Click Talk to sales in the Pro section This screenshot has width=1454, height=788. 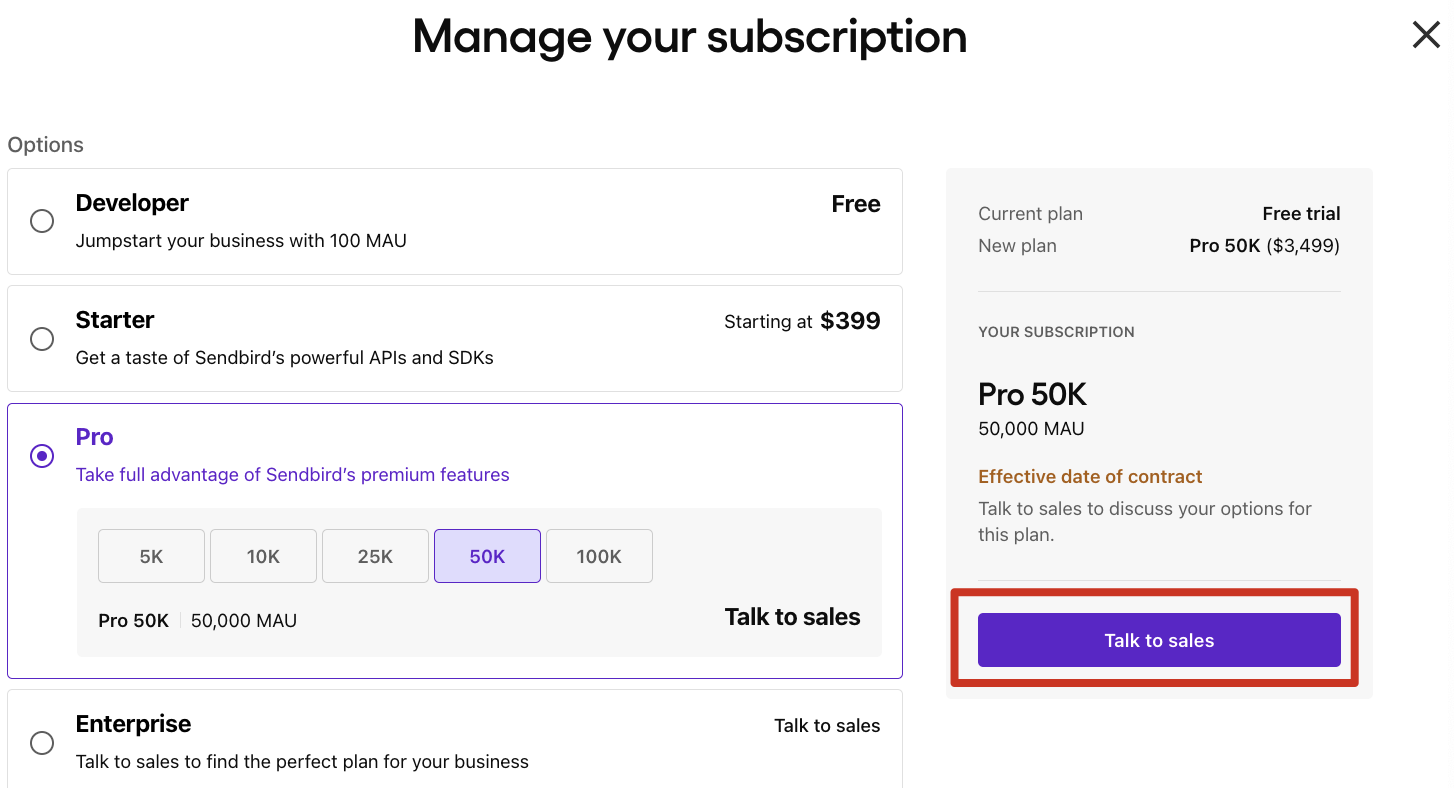tap(792, 617)
